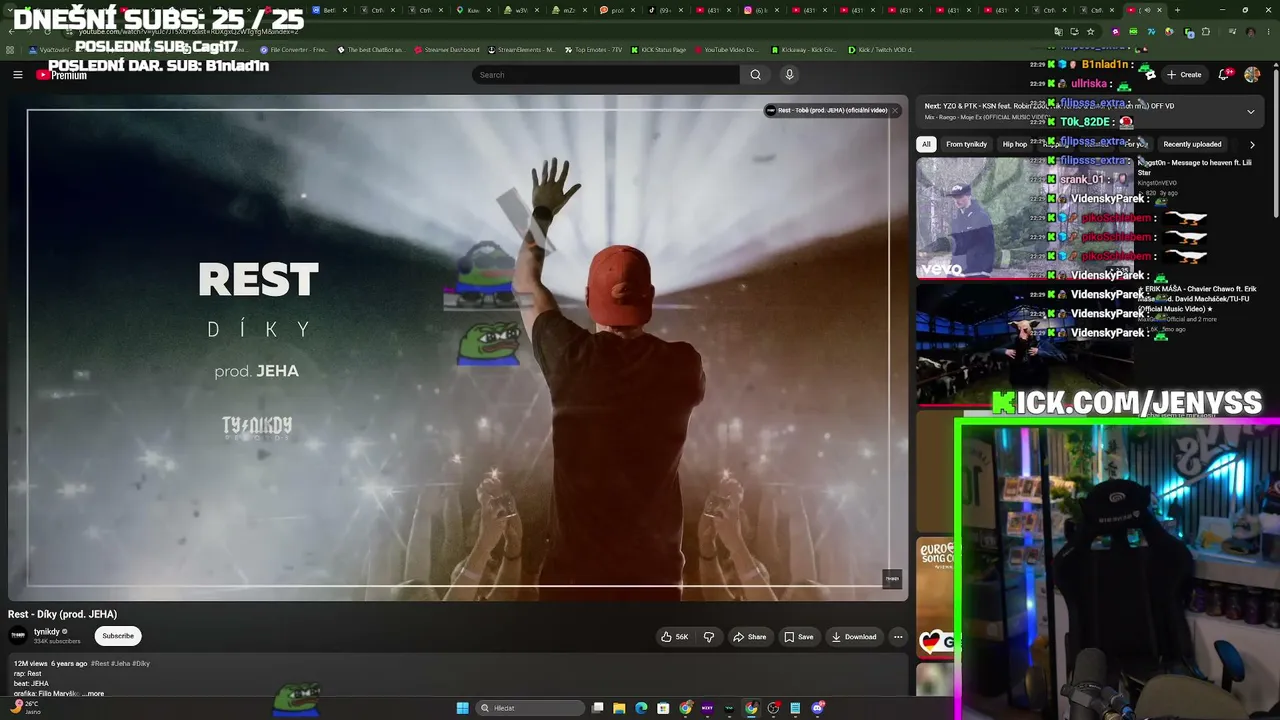Open more actions menu beside Download
This screenshot has width=1280, height=720.
[898, 637]
